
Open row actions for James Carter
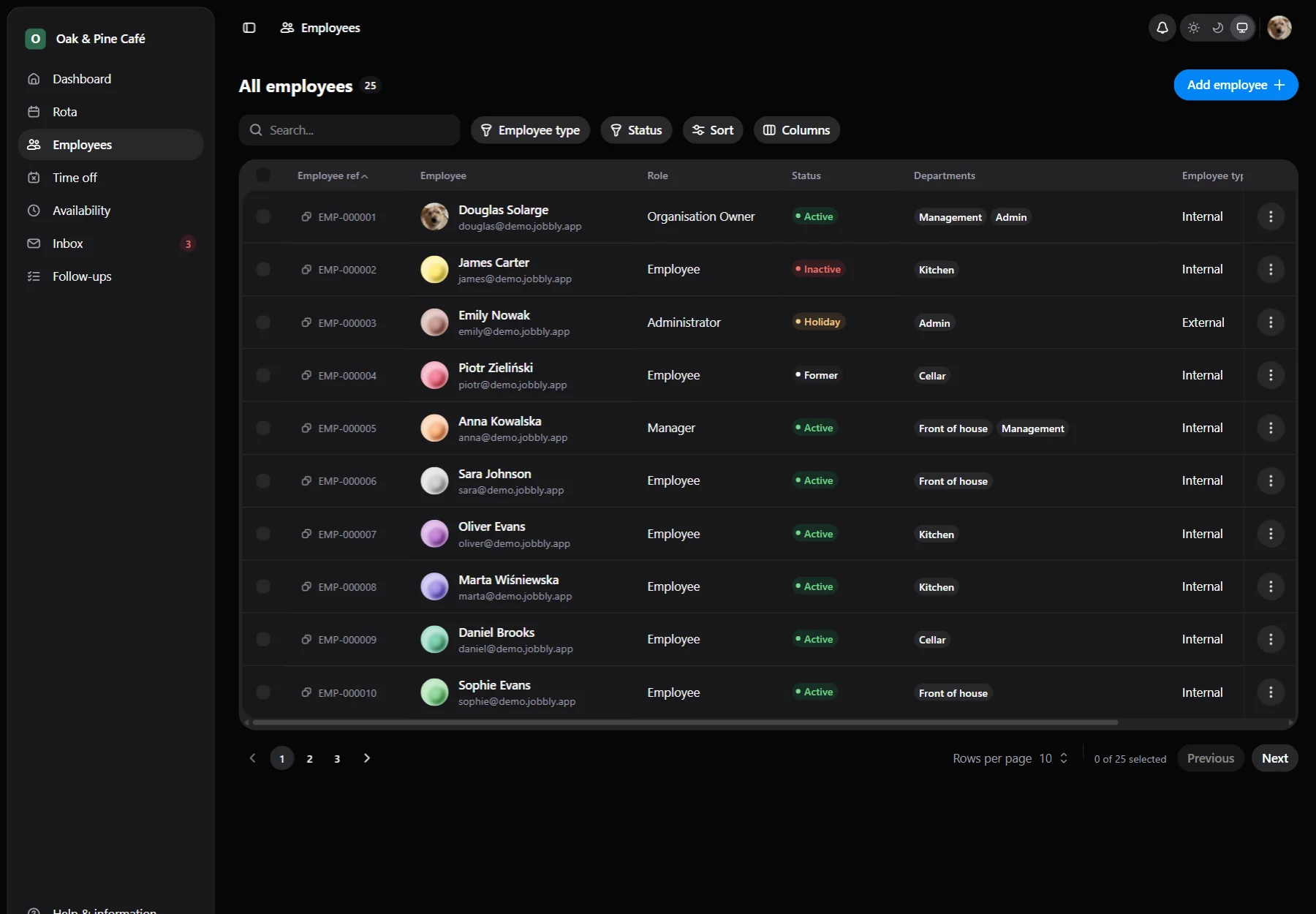(x=1271, y=269)
